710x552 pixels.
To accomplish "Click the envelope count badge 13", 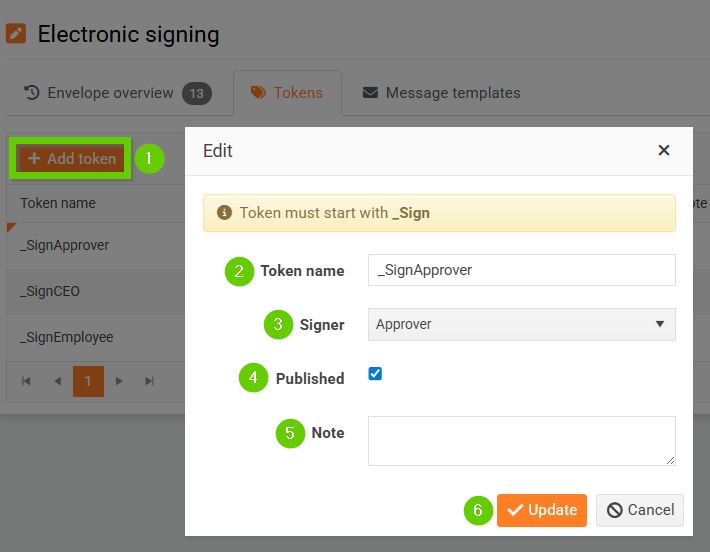I will (x=197, y=94).
